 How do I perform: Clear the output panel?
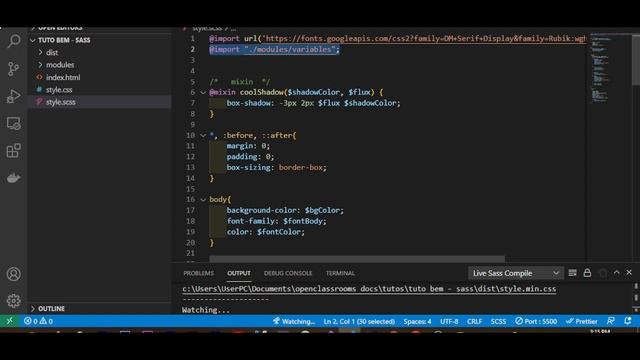[x=572, y=273]
